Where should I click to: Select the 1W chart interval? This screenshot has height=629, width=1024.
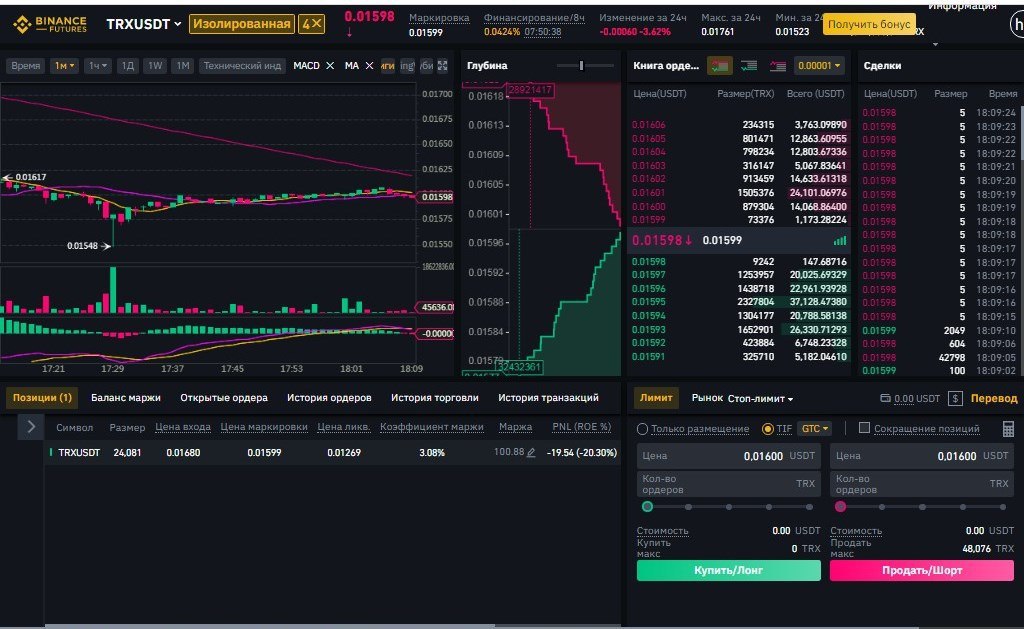point(155,65)
